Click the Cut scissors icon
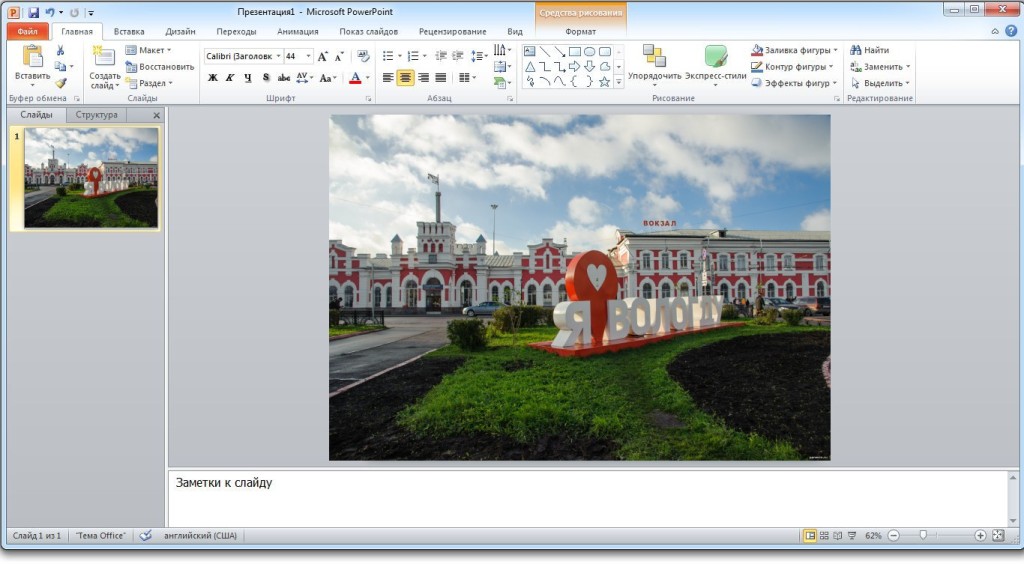Screen dimensions: 1024x564 coord(60,50)
